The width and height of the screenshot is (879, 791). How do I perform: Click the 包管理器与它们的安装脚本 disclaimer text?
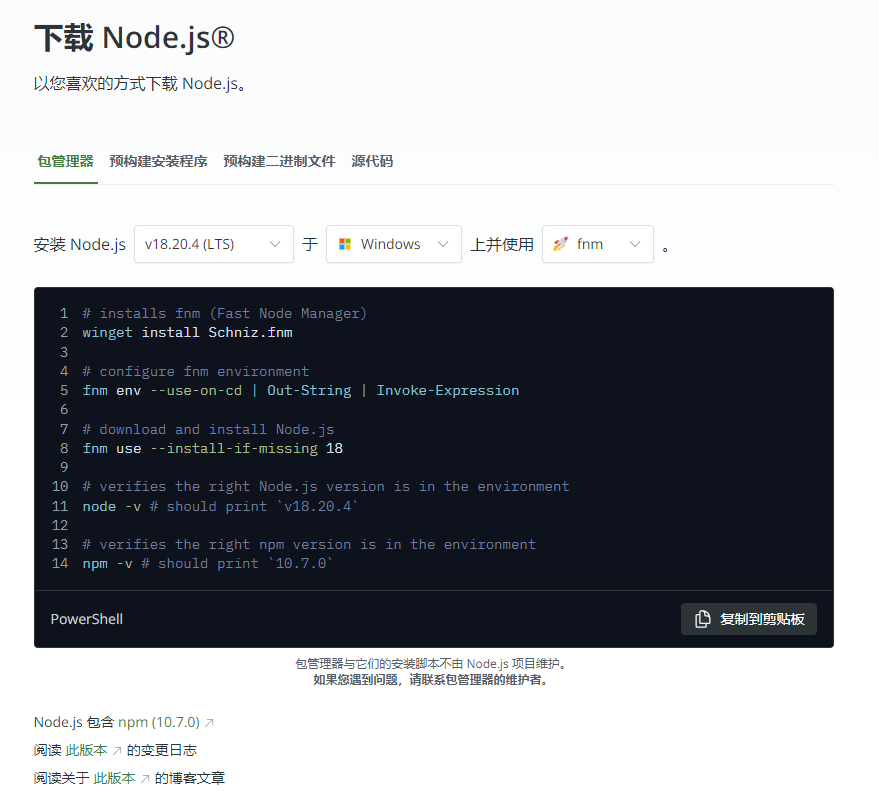point(431,664)
